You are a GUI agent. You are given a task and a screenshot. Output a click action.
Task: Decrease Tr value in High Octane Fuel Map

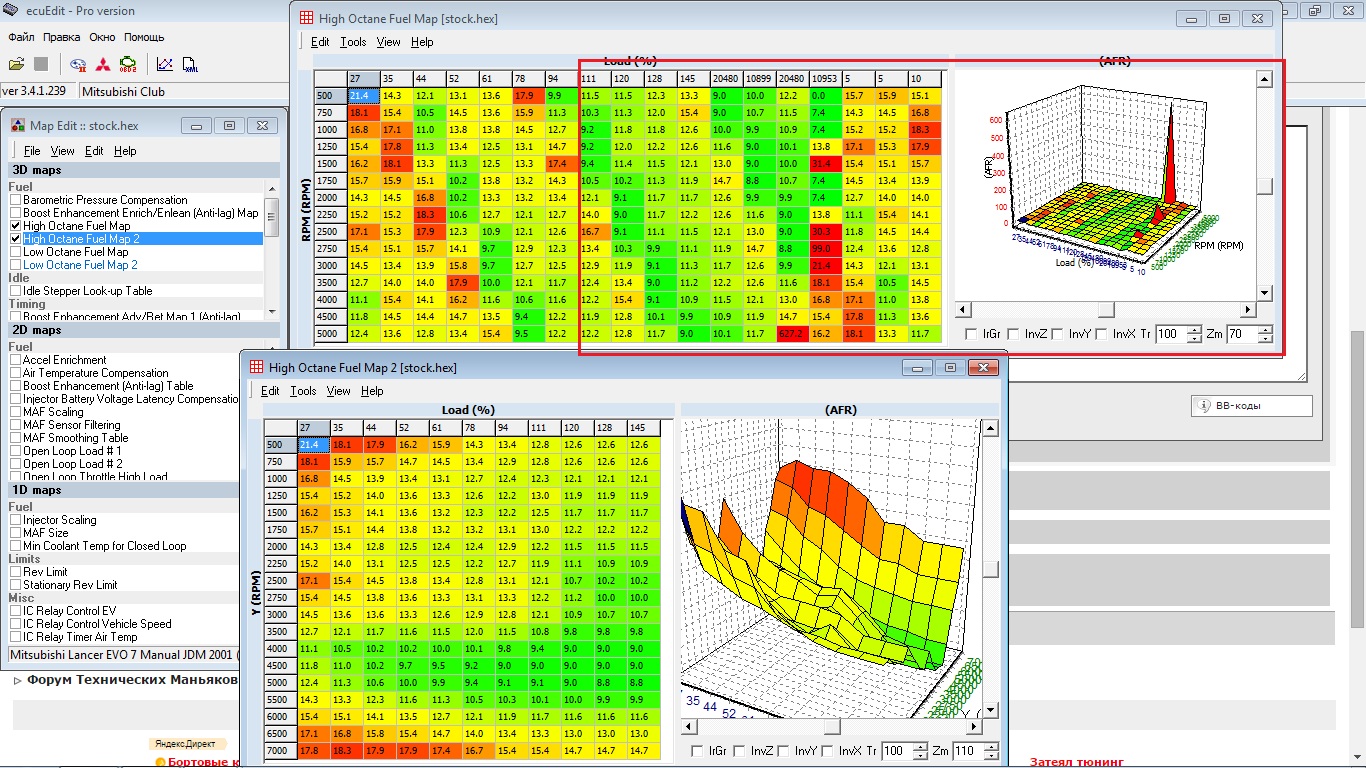(x=1193, y=339)
